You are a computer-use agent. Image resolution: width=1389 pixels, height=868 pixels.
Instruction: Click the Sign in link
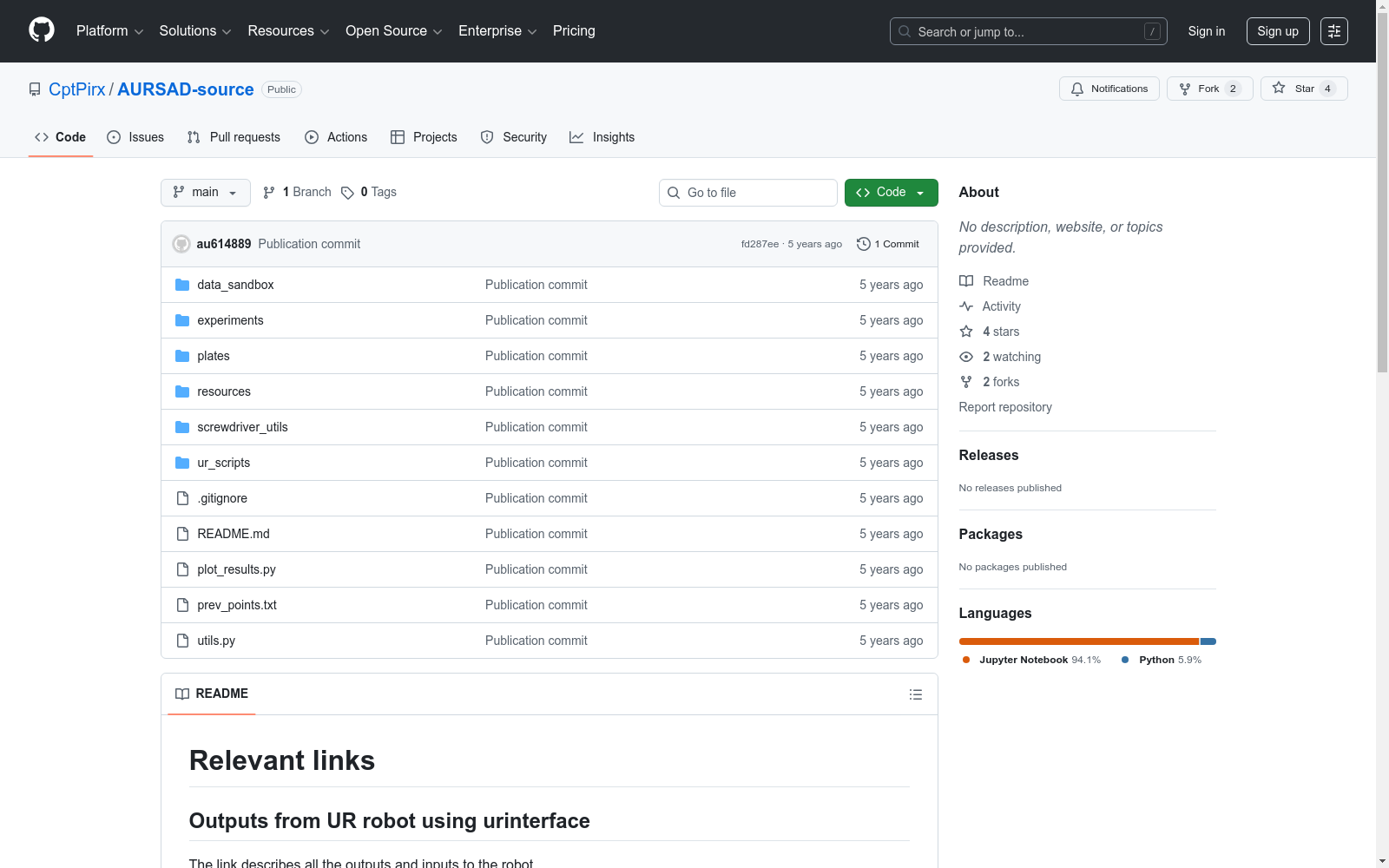(x=1207, y=31)
